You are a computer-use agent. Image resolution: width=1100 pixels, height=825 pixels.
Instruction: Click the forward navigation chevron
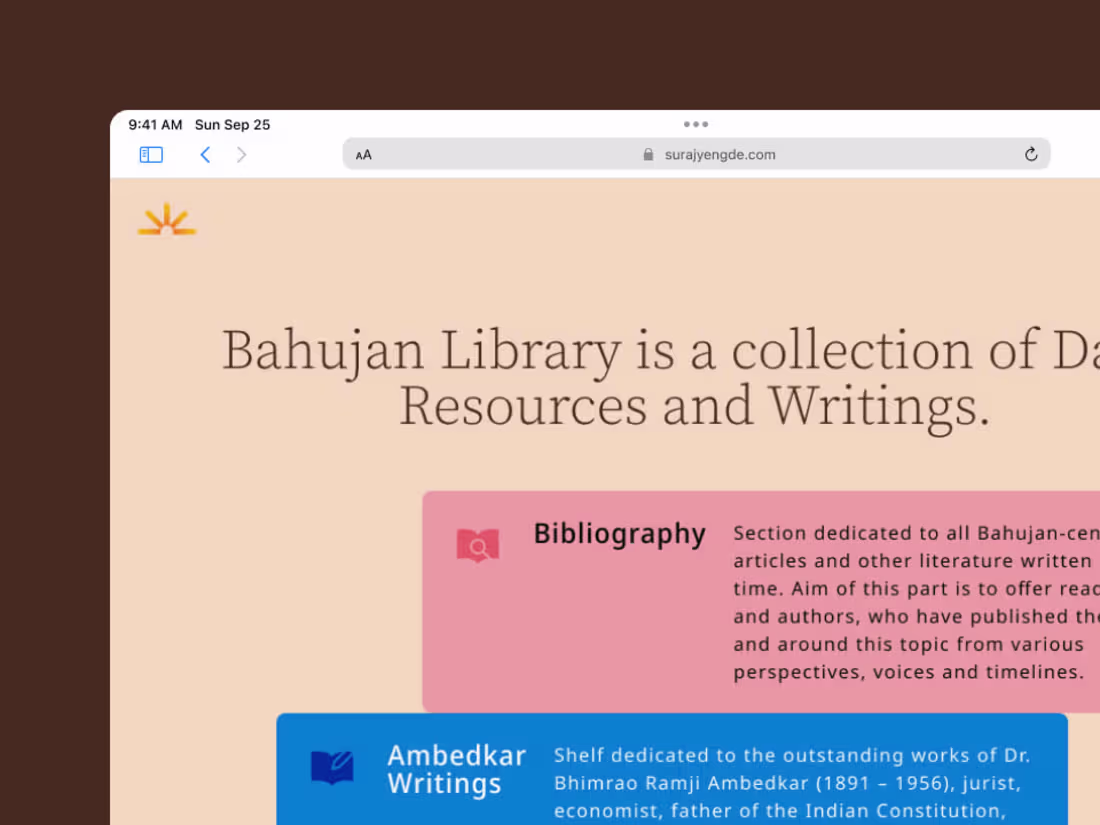(241, 154)
